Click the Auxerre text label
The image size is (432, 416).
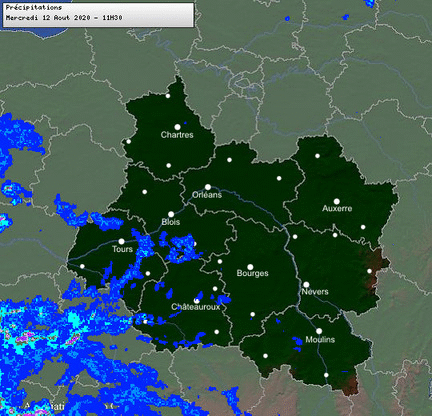337,209
